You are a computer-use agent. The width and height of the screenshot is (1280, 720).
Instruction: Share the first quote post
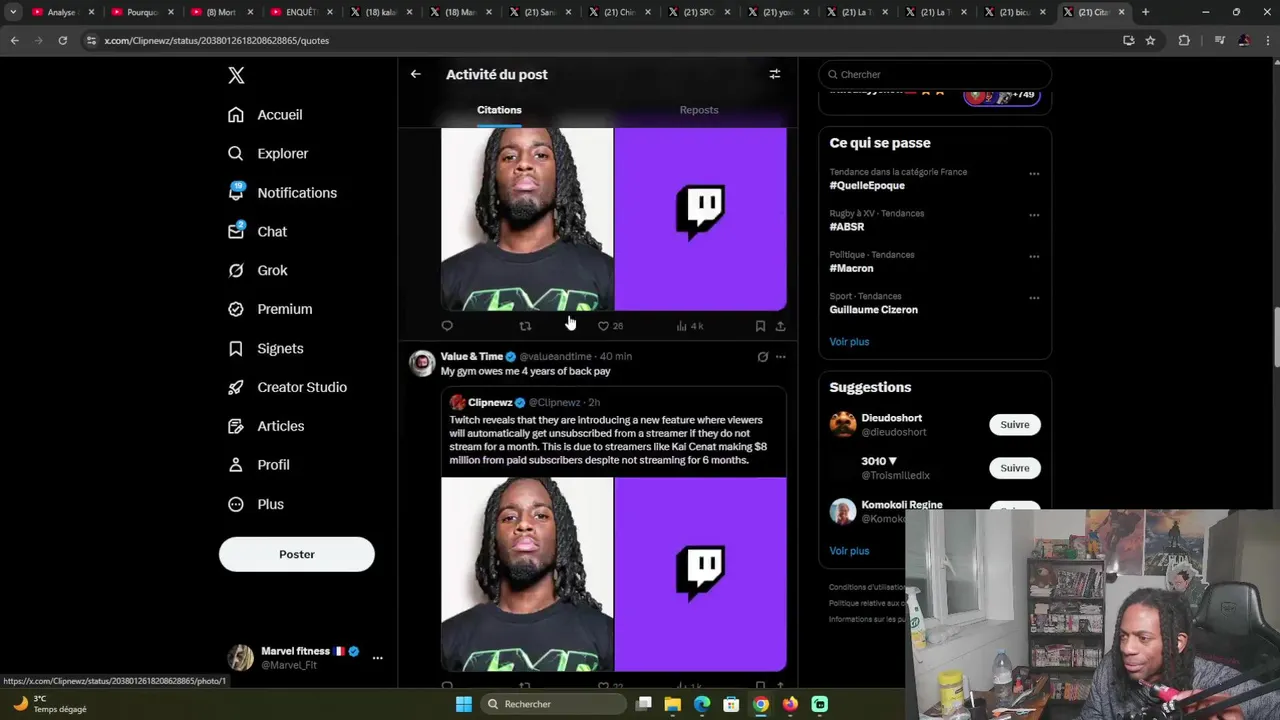(x=780, y=326)
